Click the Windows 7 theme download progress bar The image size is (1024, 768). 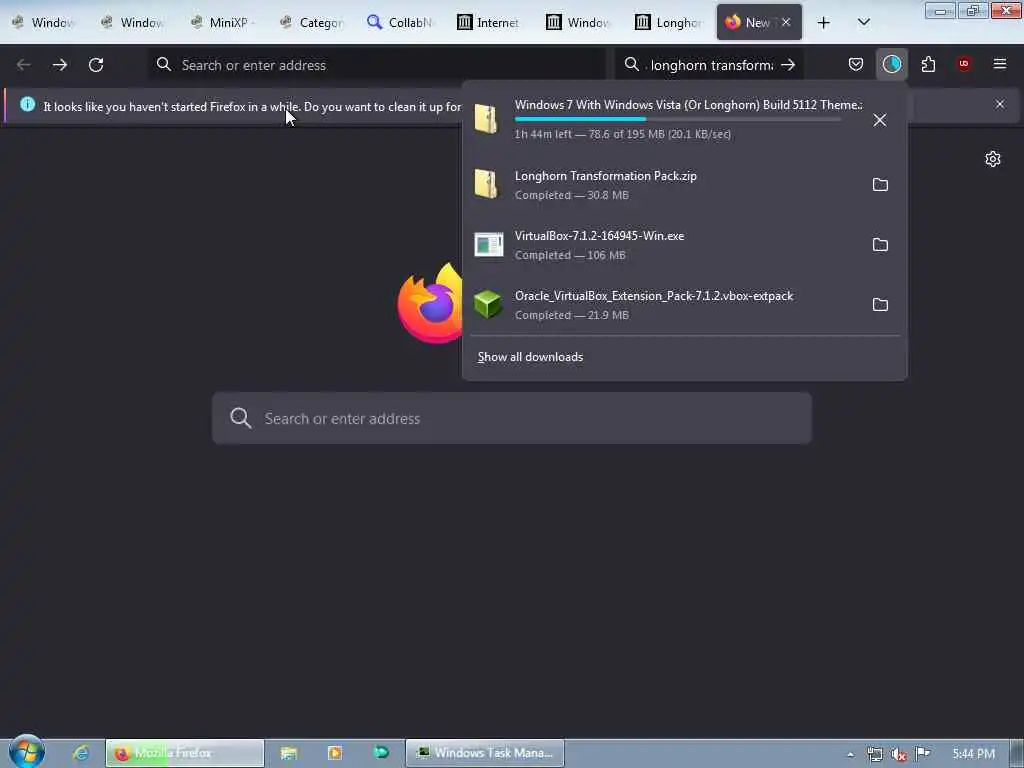pyautogui.click(x=678, y=119)
